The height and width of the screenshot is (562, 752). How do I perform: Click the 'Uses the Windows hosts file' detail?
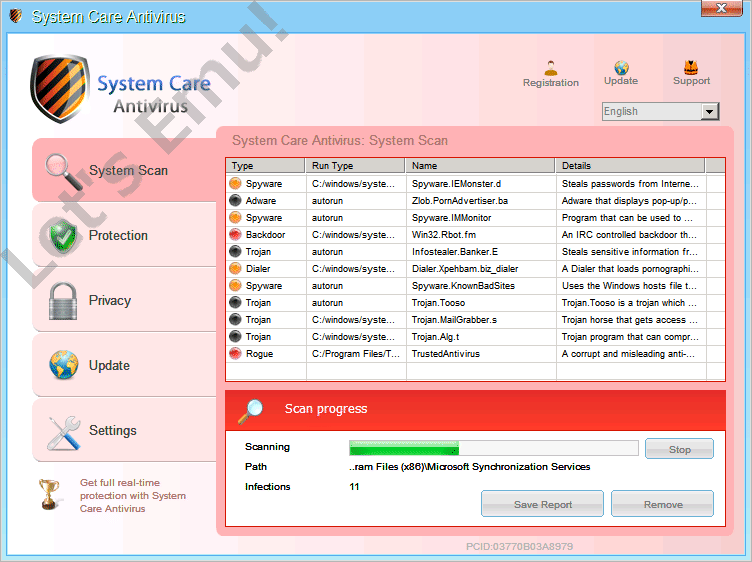629,286
